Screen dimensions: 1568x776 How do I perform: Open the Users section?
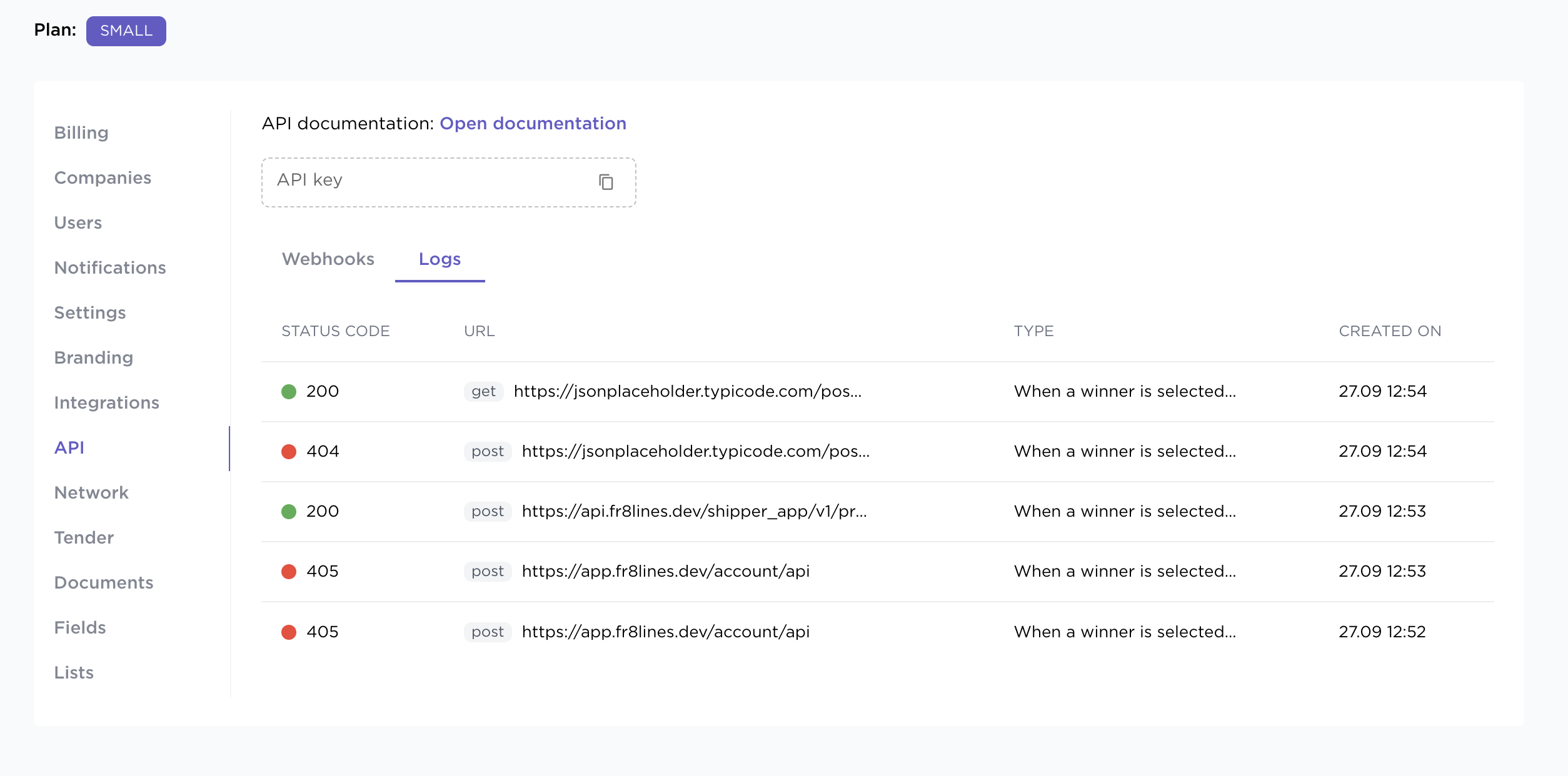pyautogui.click(x=78, y=222)
